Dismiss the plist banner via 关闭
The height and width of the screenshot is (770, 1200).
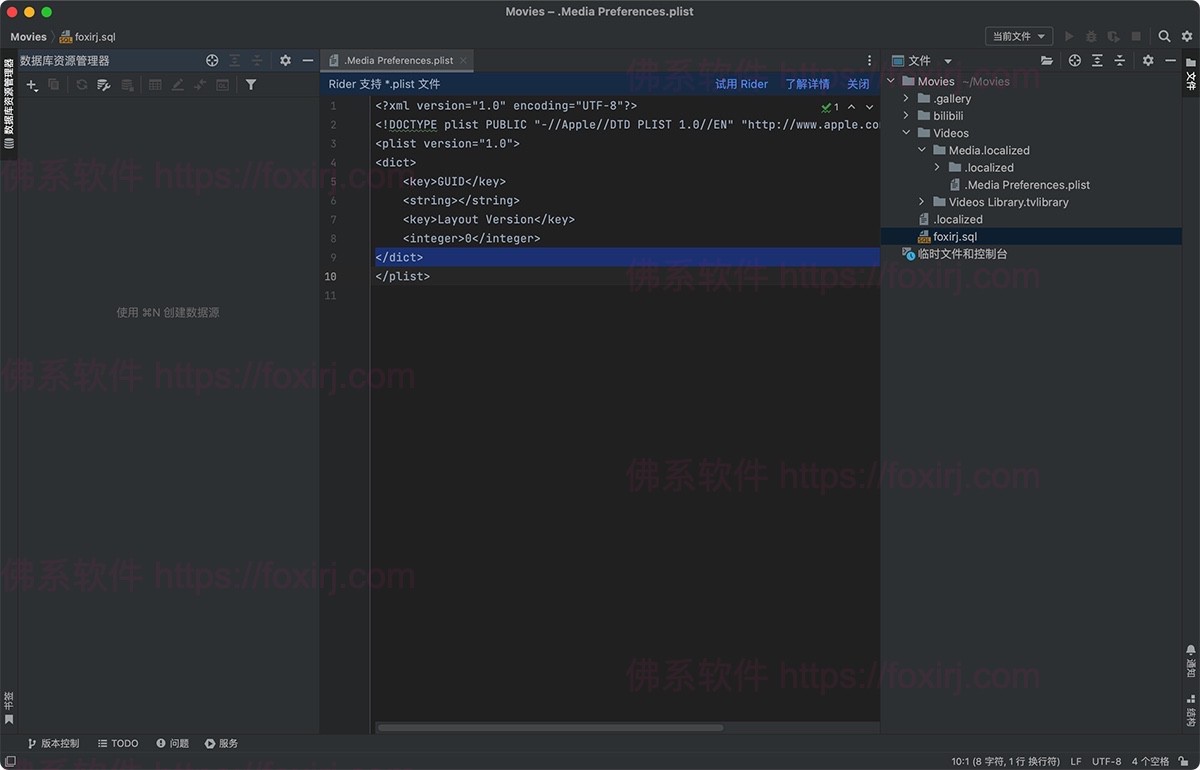tap(858, 84)
